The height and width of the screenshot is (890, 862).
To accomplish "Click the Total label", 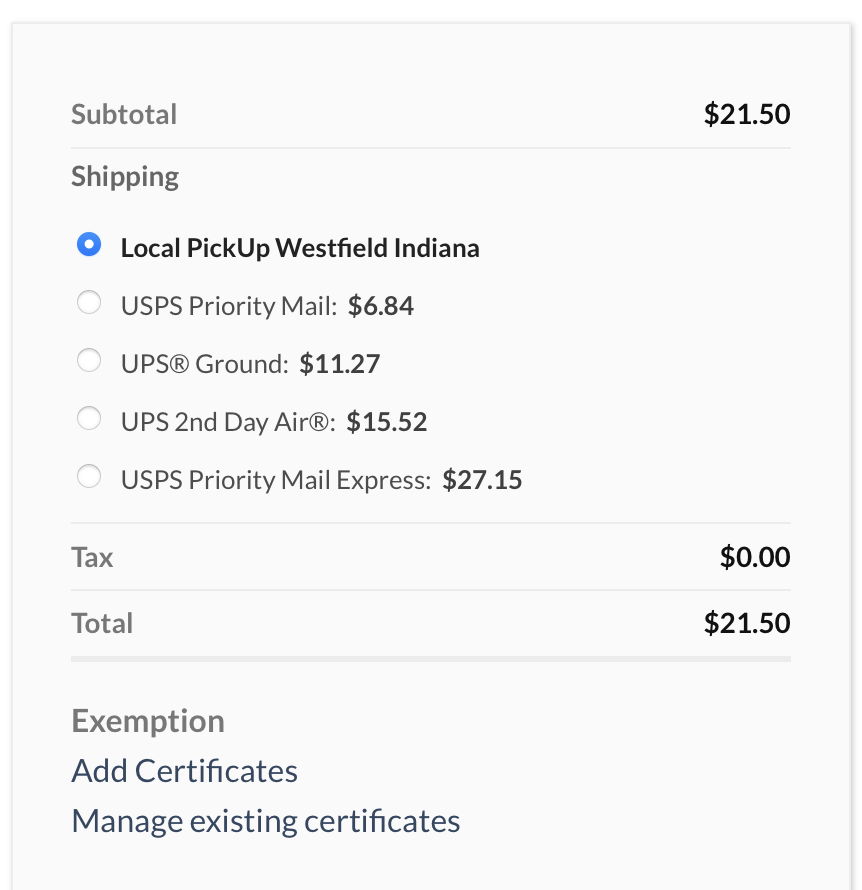I will (102, 623).
